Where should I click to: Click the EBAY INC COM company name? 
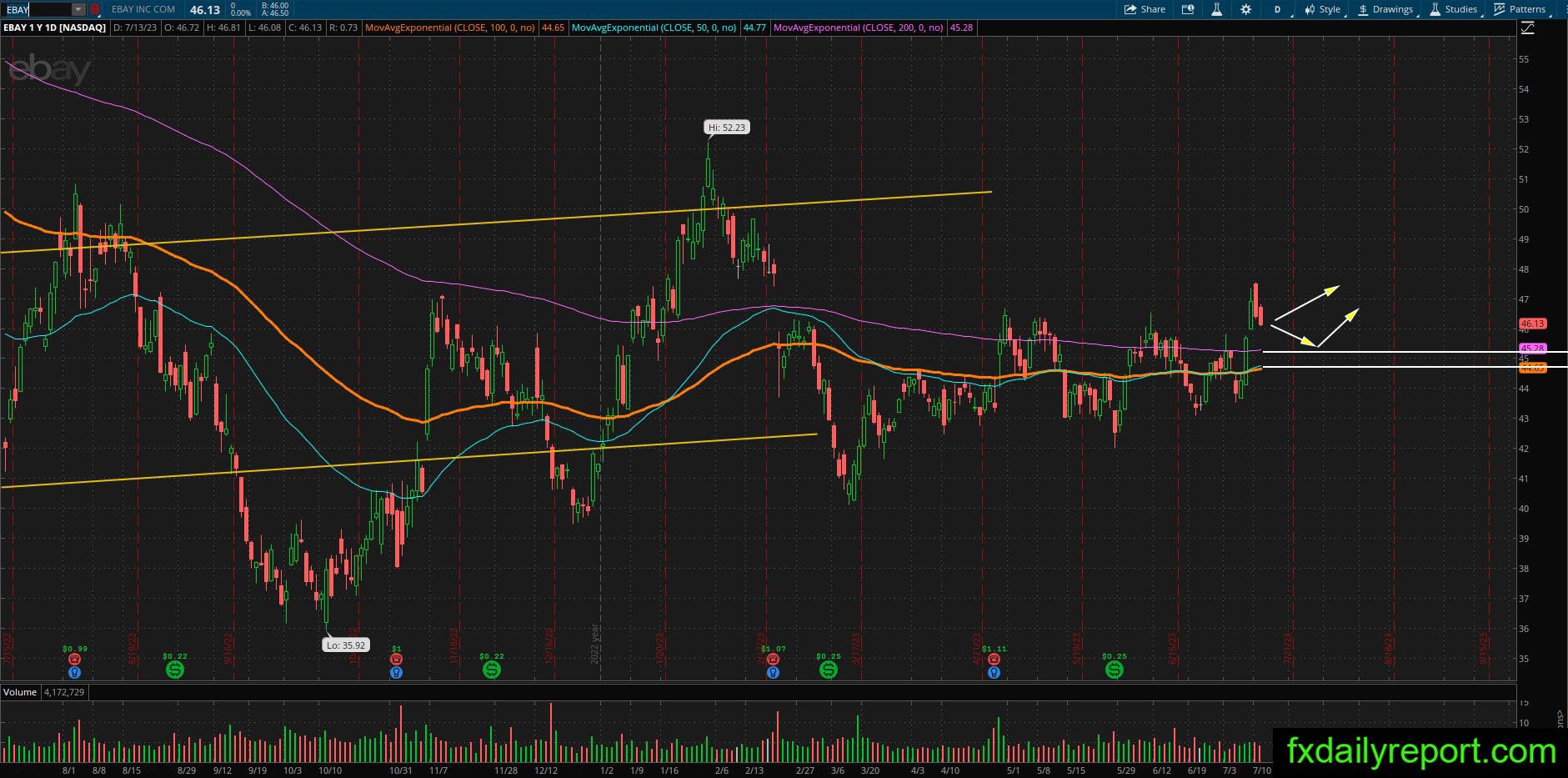[143, 9]
